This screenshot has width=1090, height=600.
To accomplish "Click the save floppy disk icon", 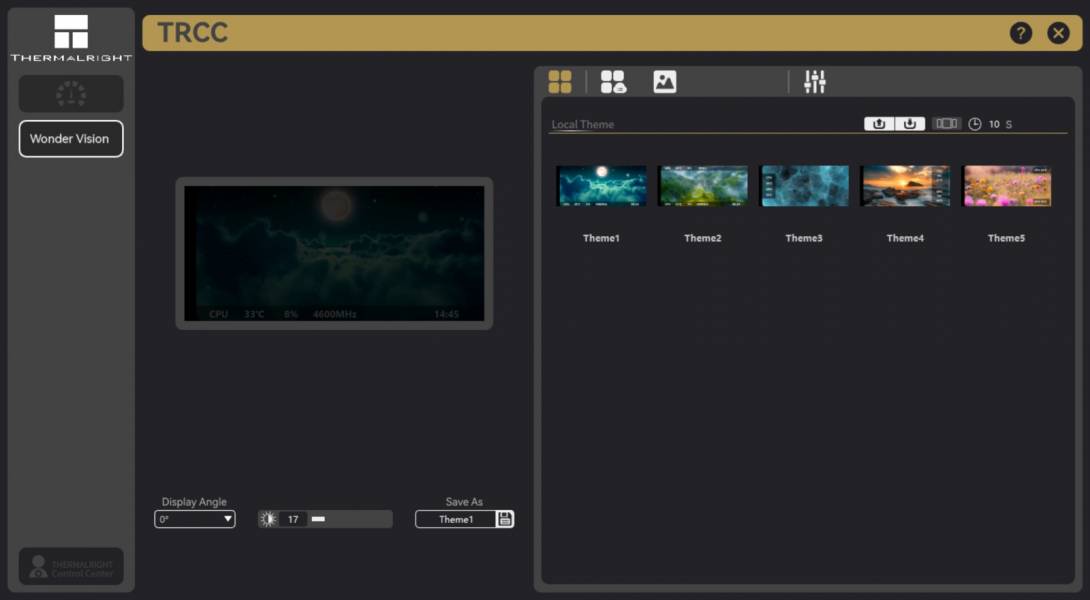I will [x=505, y=519].
